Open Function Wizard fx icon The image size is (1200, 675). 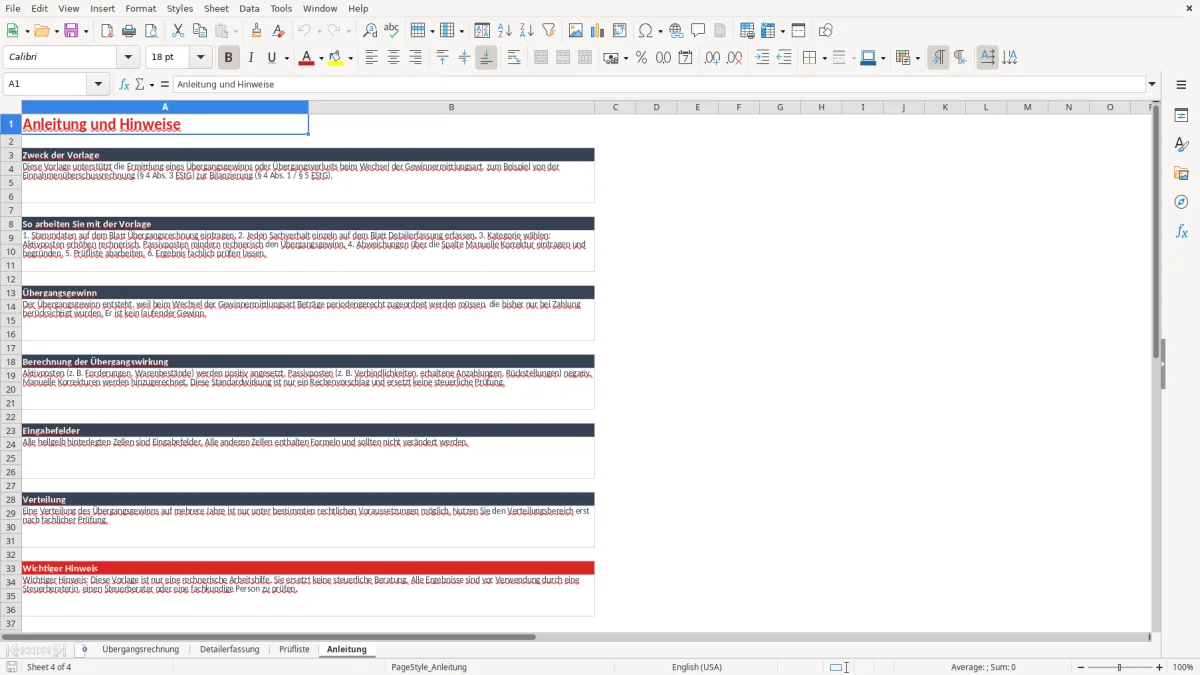coord(124,84)
